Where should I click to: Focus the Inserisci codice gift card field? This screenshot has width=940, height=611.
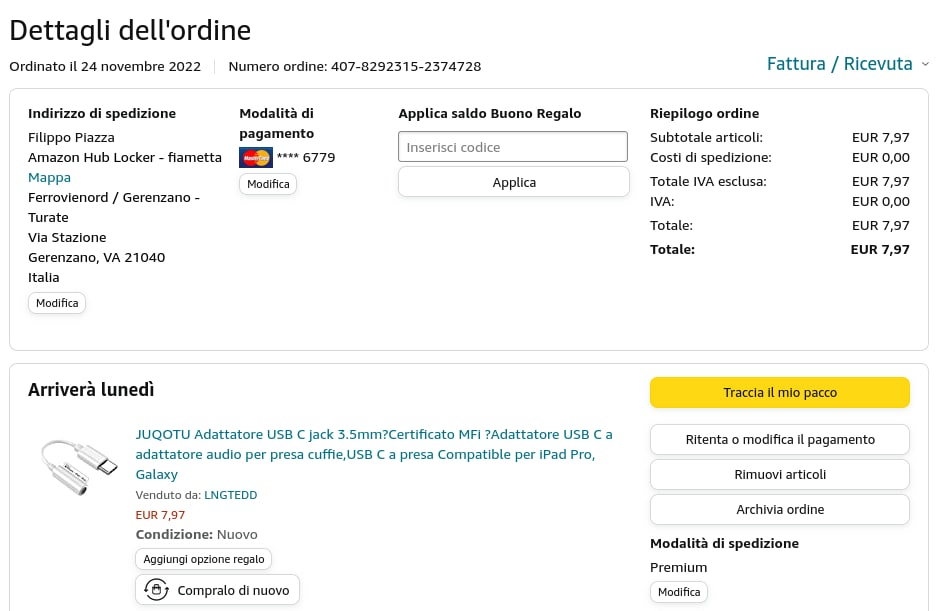click(513, 147)
